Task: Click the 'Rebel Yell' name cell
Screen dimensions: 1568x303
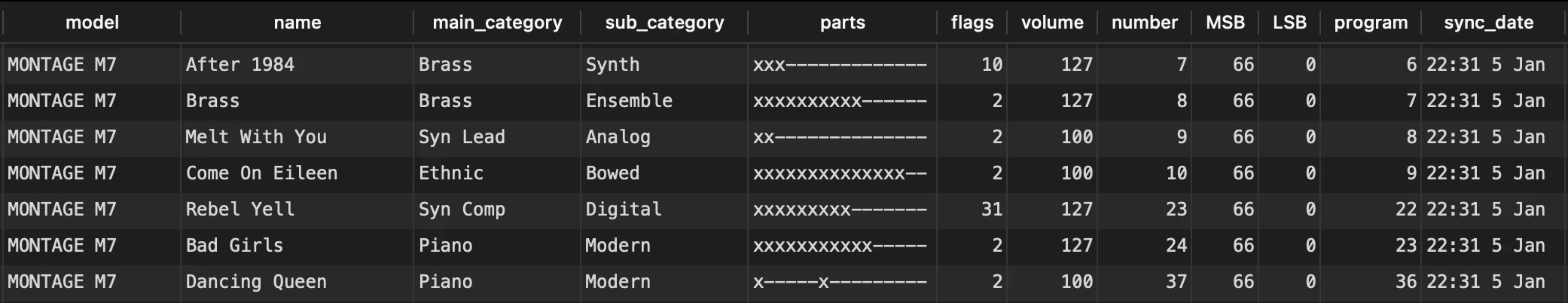Action: (240, 210)
